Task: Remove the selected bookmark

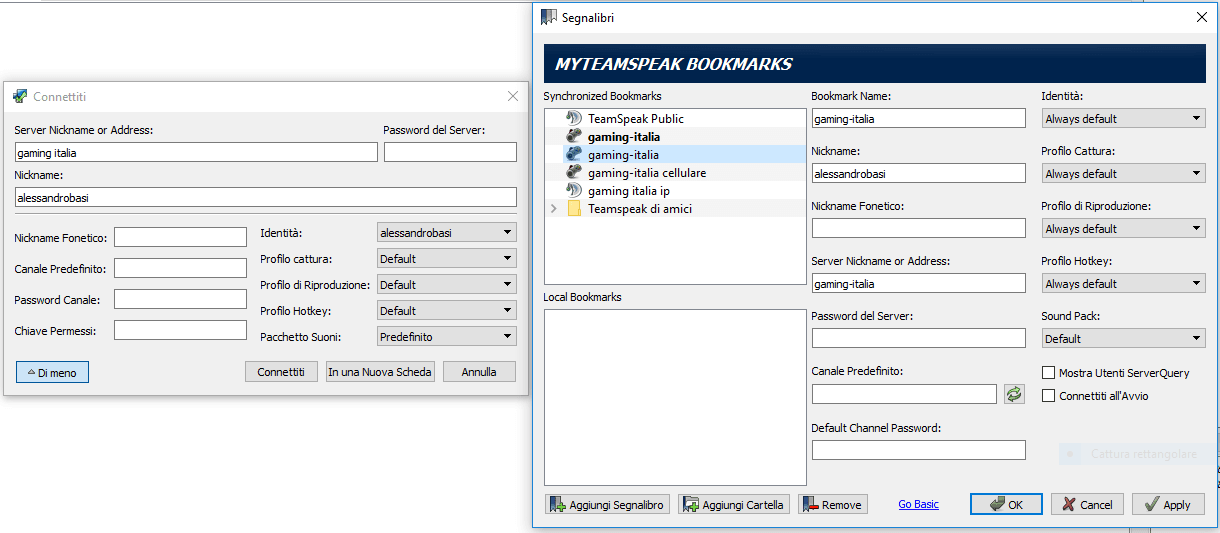Action: [x=833, y=504]
